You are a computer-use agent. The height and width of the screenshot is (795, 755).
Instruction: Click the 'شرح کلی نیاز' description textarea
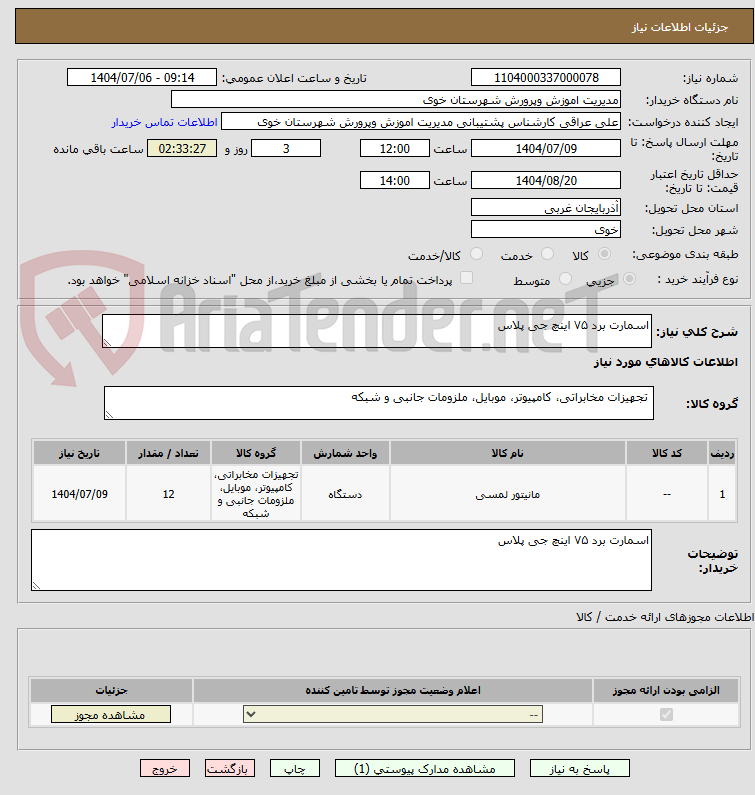point(377,331)
